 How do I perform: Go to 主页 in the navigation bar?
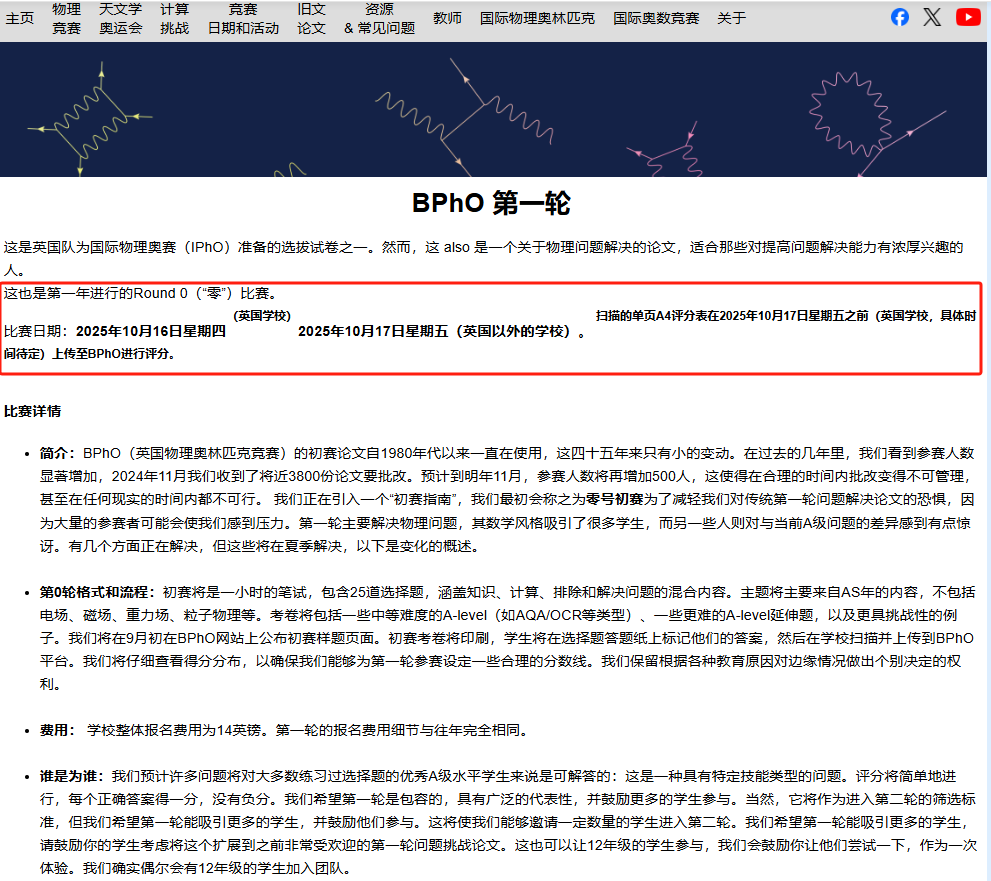20,18
